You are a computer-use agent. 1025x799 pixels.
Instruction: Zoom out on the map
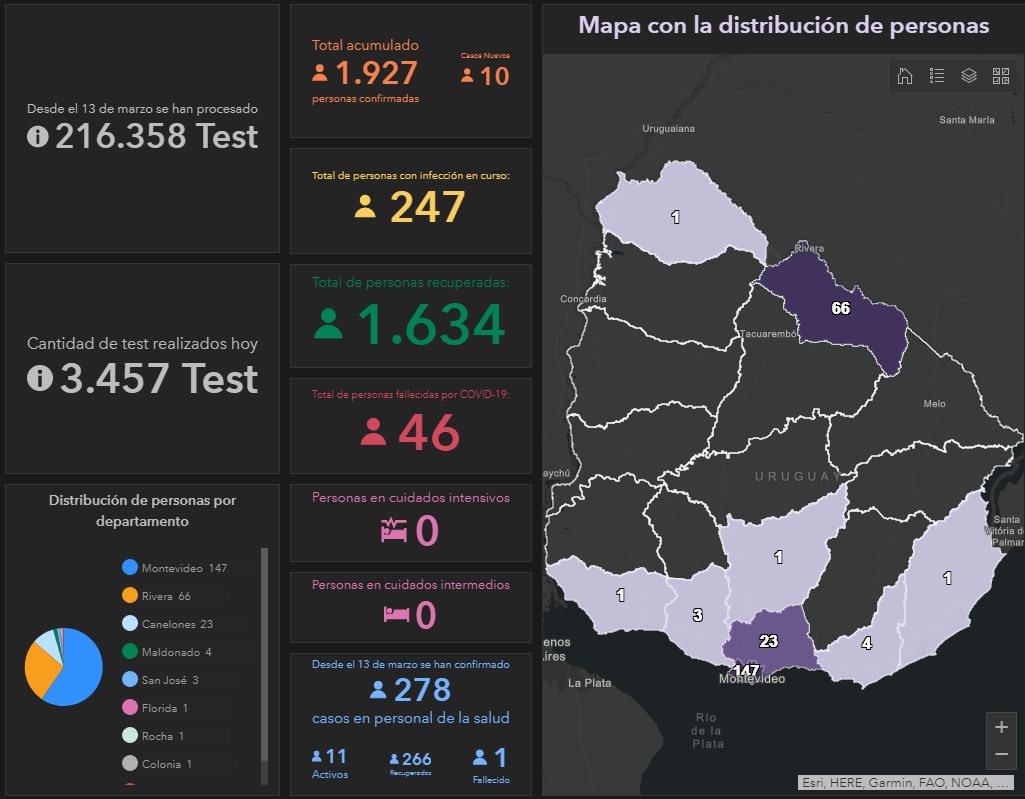tap(1001, 754)
